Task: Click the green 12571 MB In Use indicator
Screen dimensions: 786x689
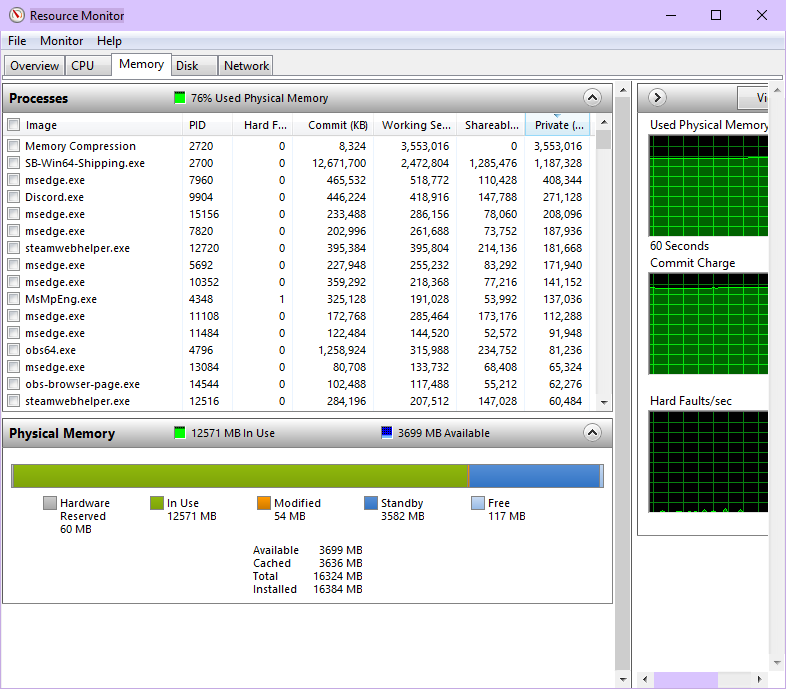Action: (179, 432)
